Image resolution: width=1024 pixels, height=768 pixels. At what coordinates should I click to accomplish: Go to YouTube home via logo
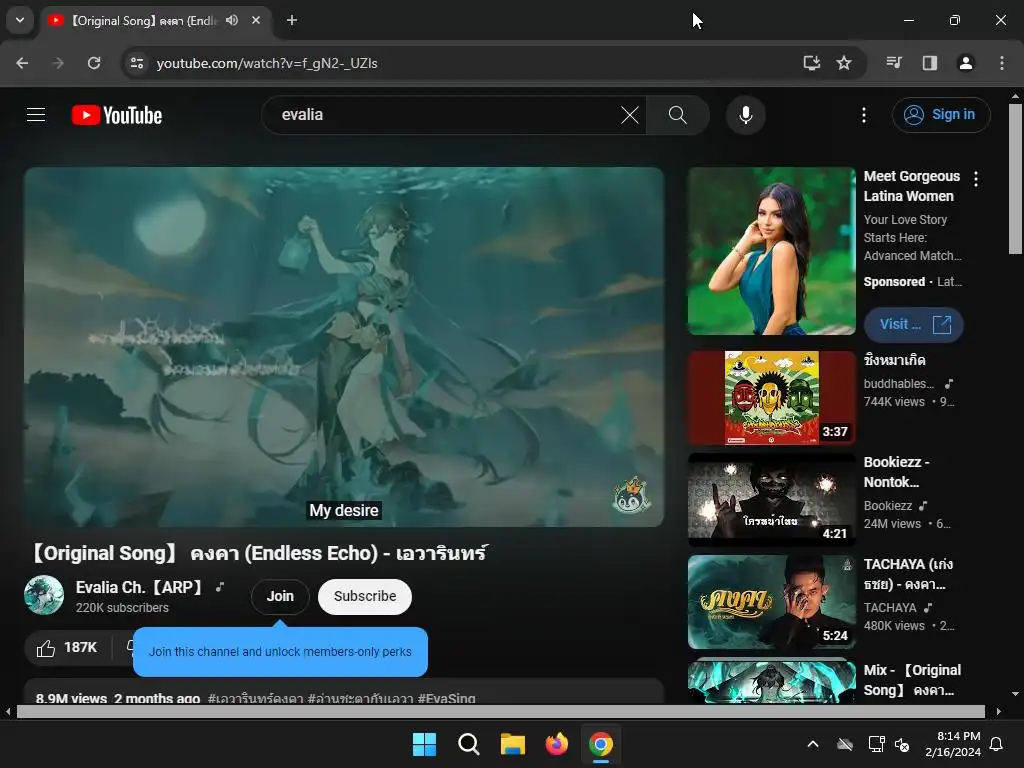(x=117, y=116)
